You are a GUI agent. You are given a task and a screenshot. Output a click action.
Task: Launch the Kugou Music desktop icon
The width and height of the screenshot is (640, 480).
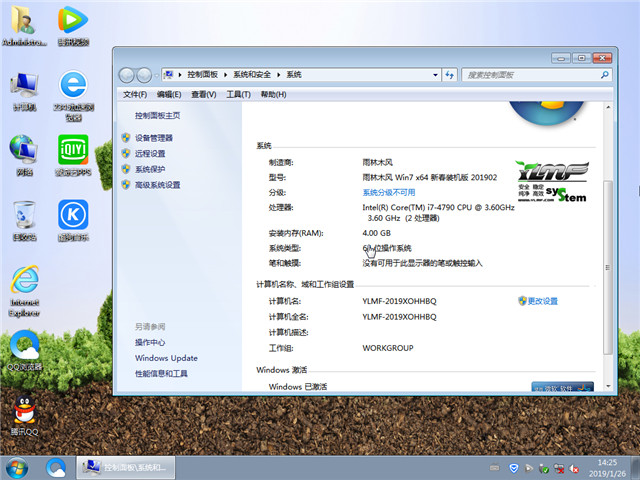coord(73,221)
